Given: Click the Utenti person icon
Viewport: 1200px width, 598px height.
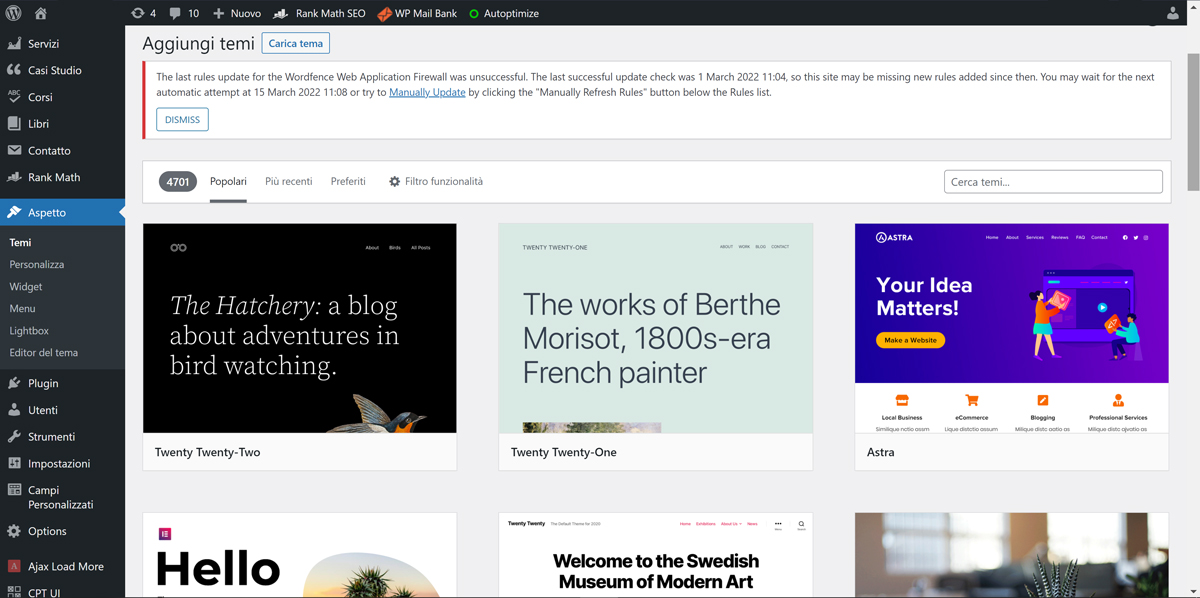Looking at the screenshot, I should [x=14, y=410].
